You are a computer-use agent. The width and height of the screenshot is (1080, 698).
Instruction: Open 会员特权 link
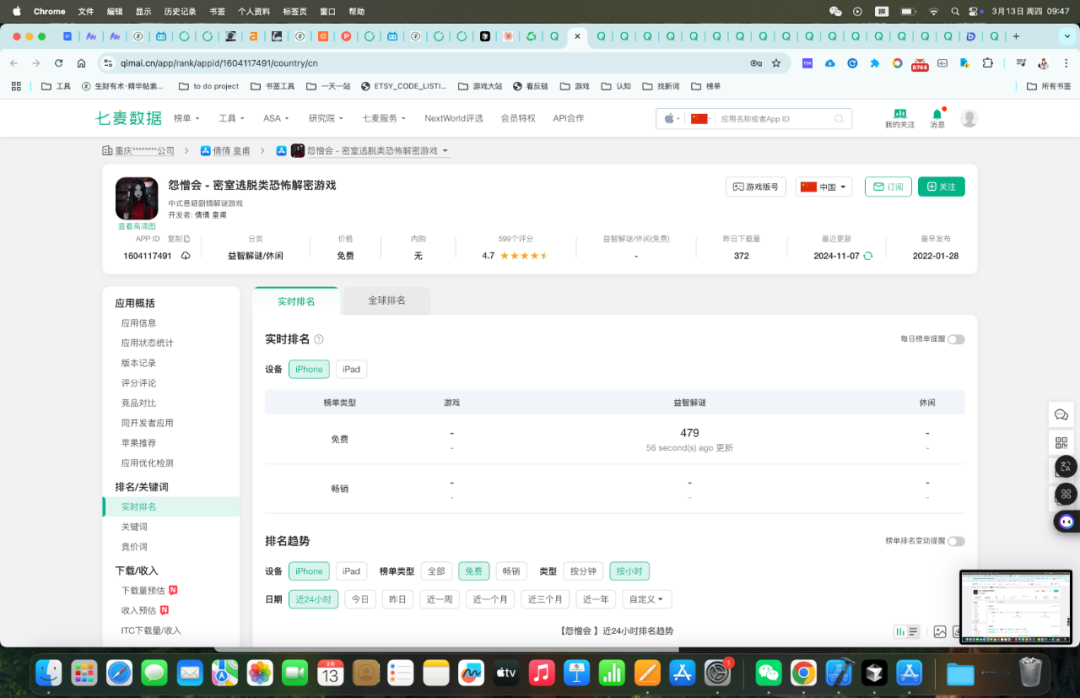tap(518, 118)
